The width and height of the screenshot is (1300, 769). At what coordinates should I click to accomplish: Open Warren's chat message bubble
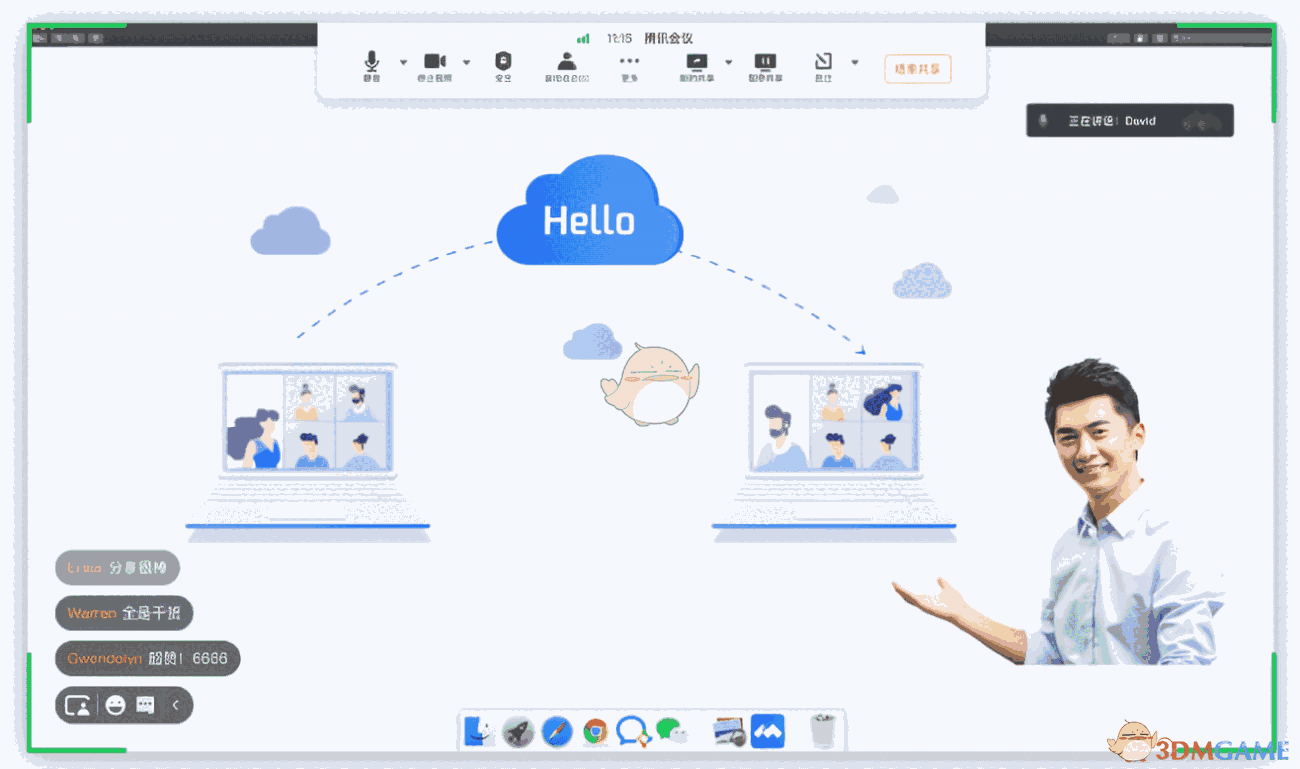pyautogui.click(x=124, y=613)
